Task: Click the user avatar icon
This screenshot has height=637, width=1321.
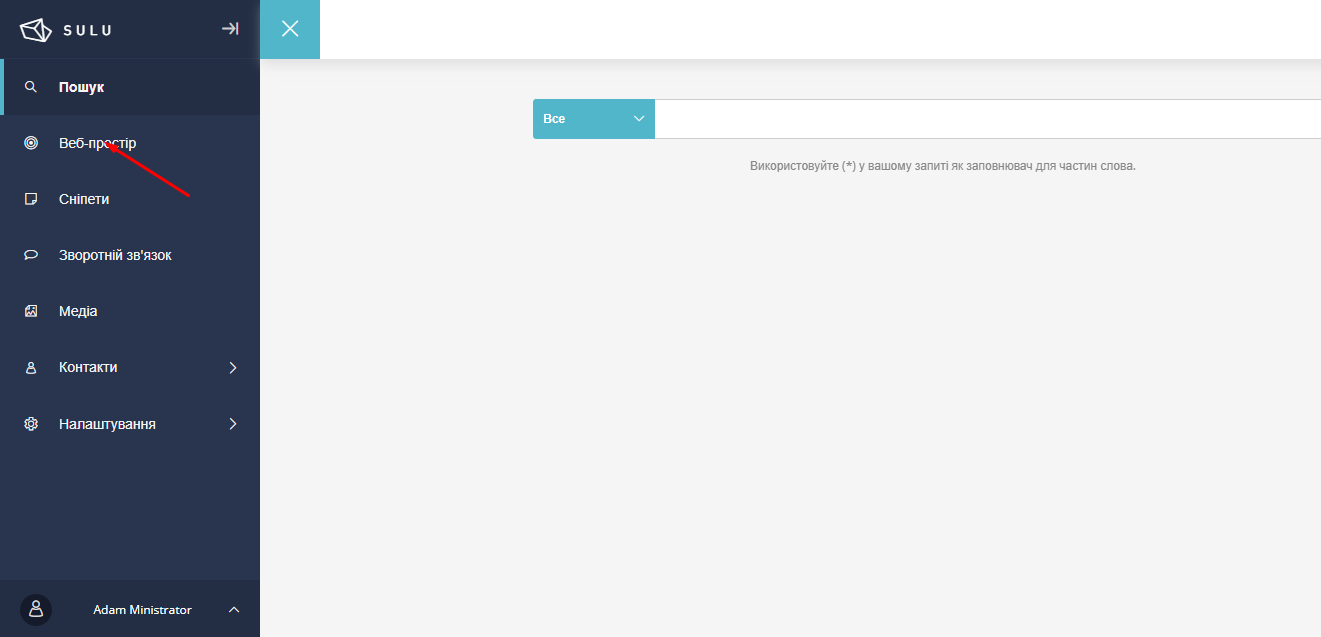Action: click(x=36, y=609)
